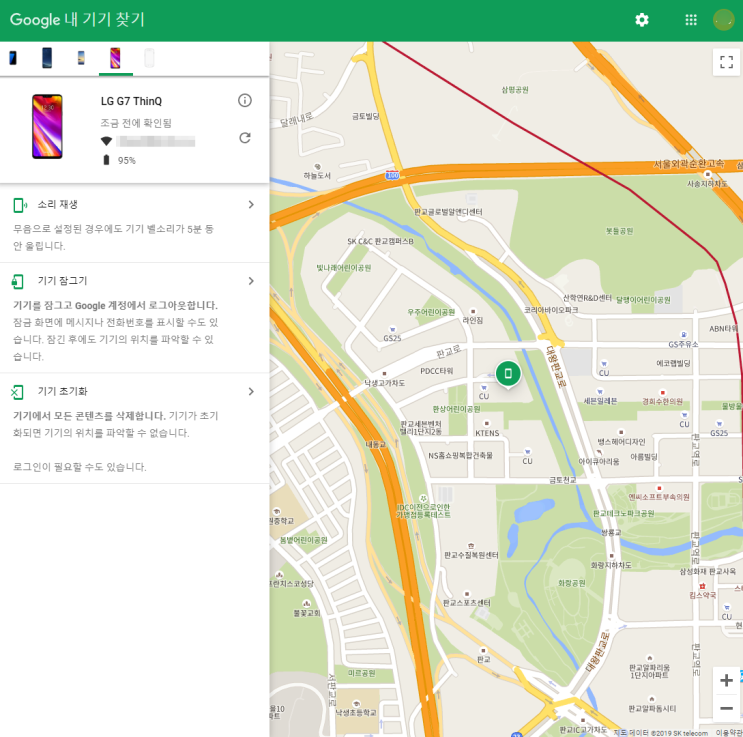This screenshot has height=737, width=743.
Task: Click the green device location marker
Action: point(508,374)
